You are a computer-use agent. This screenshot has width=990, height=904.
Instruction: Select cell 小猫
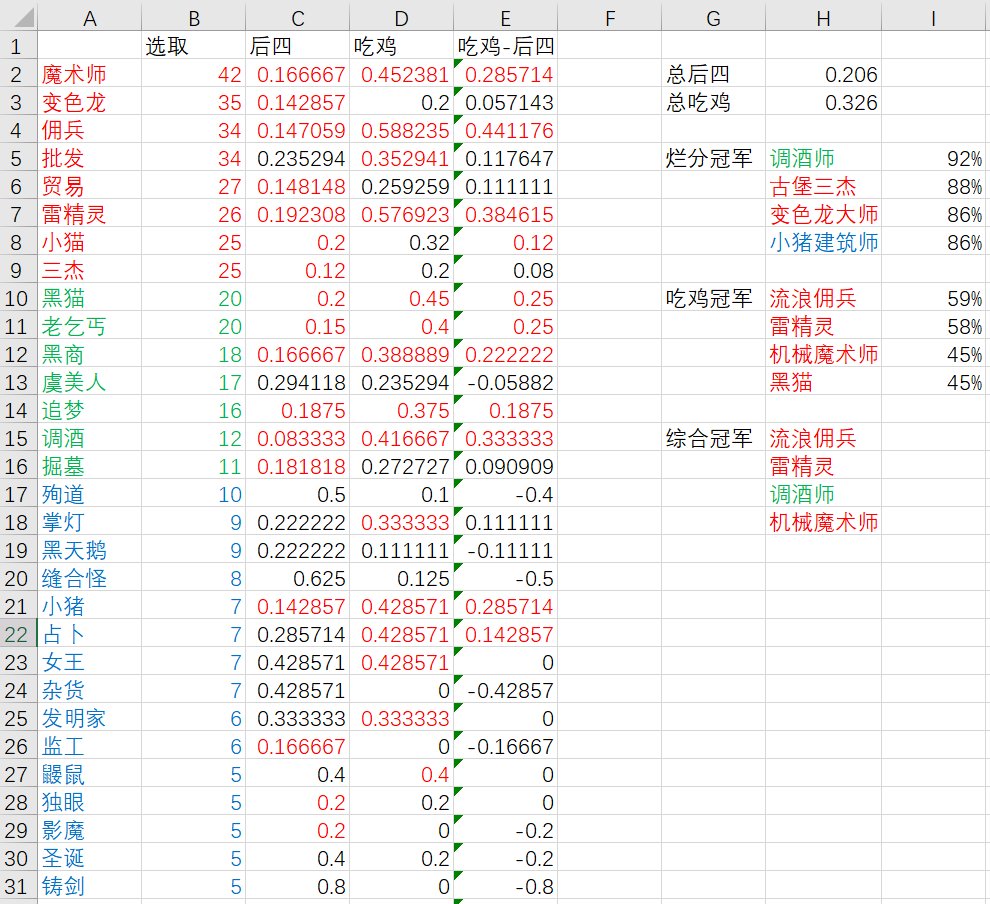tap(90, 242)
